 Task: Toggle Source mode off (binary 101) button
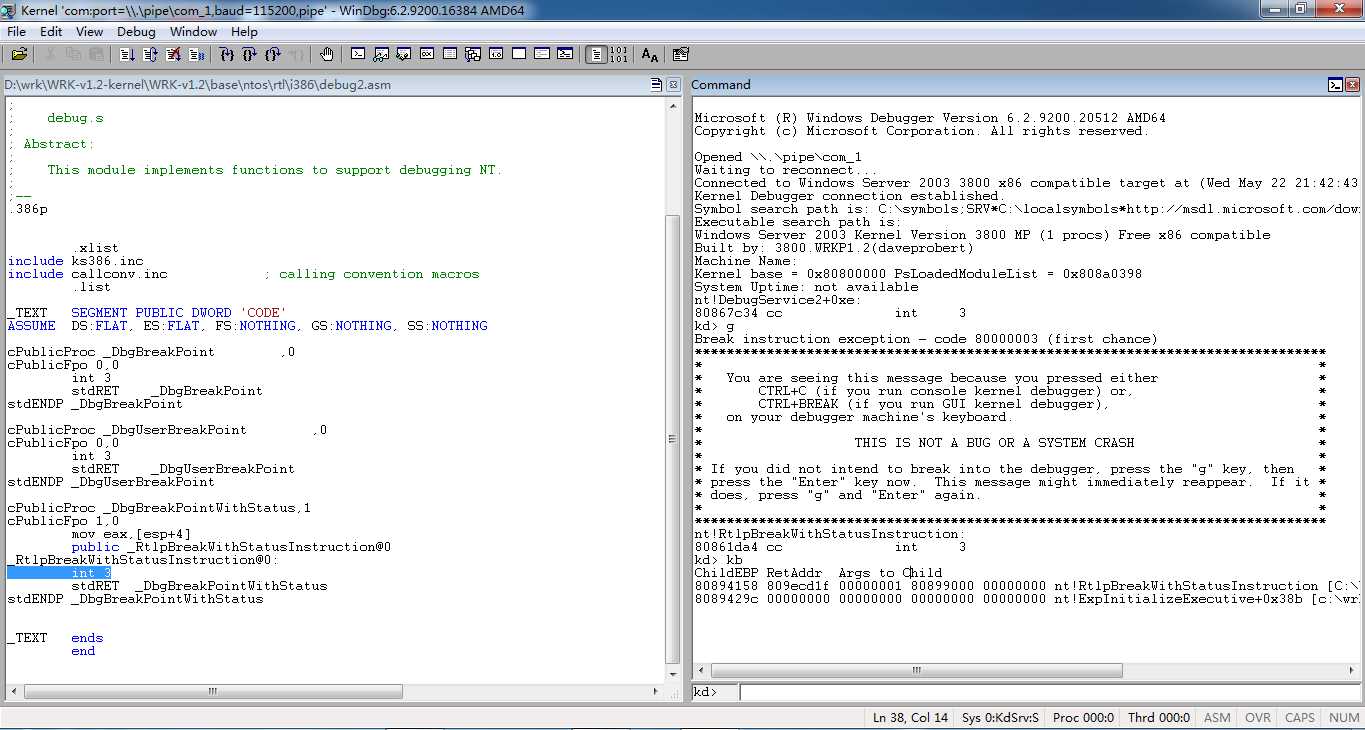(x=619, y=54)
